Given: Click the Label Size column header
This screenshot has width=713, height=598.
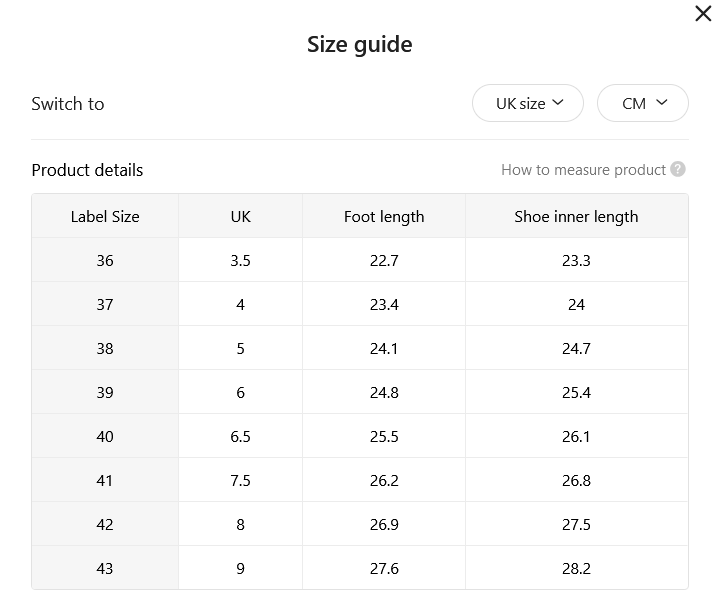Looking at the screenshot, I should click(105, 216).
